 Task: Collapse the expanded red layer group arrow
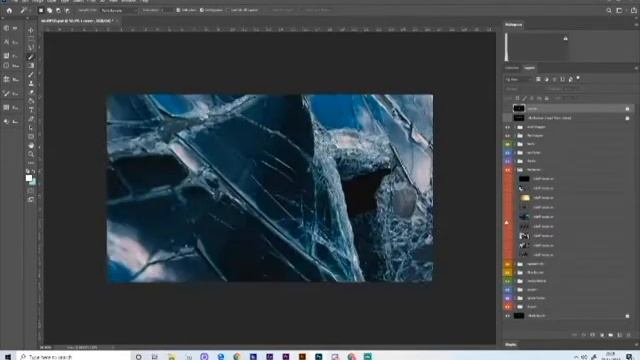tap(514, 170)
